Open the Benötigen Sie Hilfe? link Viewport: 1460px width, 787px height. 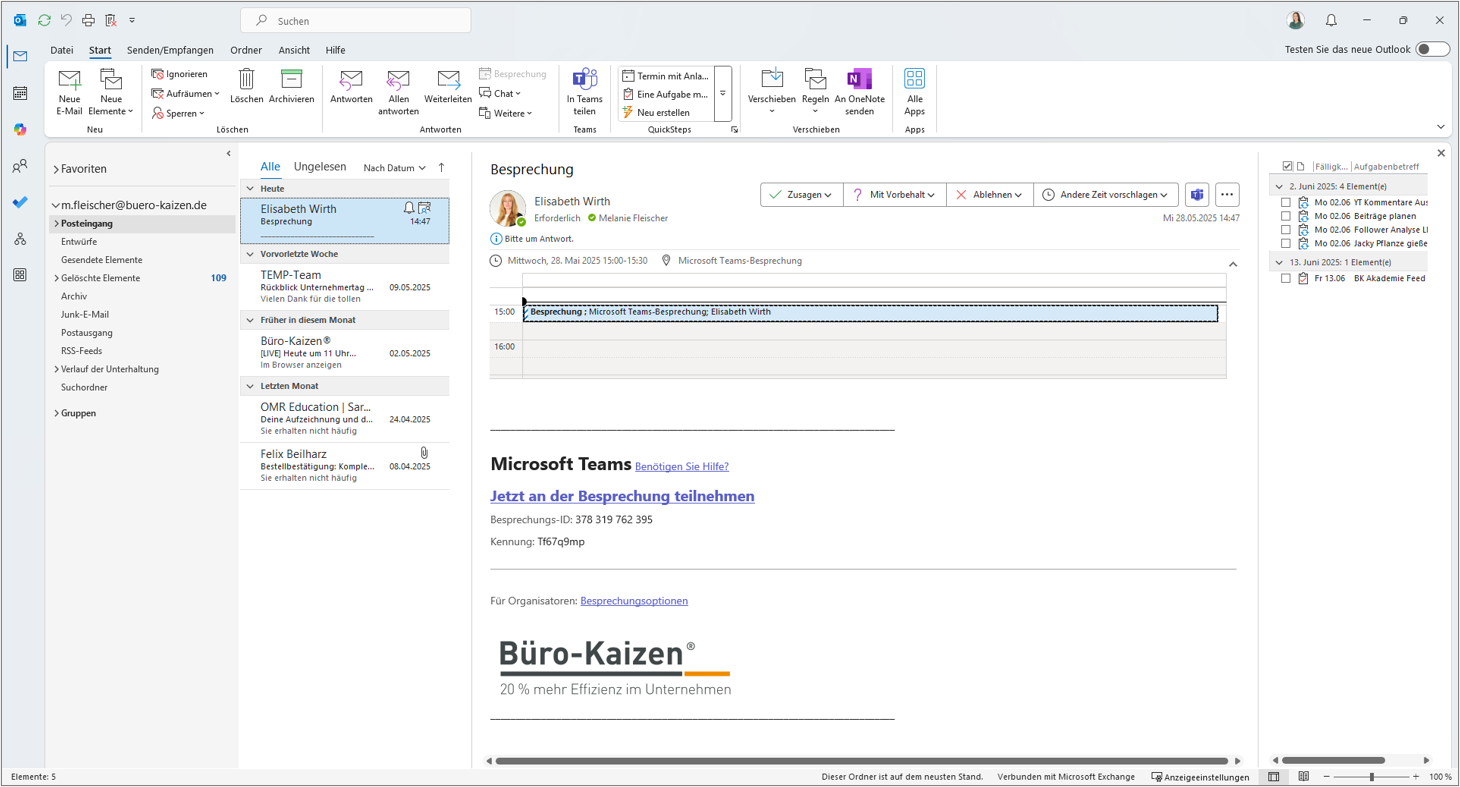(x=682, y=467)
